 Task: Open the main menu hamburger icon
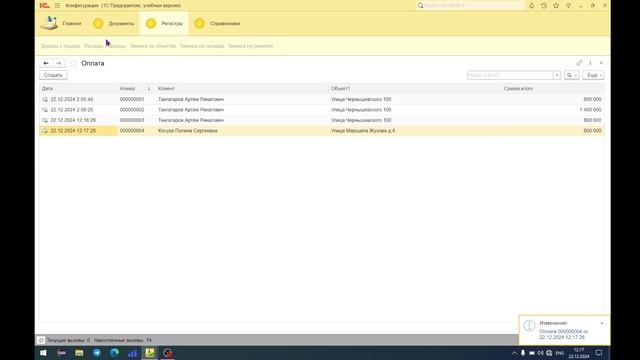(x=57, y=5)
